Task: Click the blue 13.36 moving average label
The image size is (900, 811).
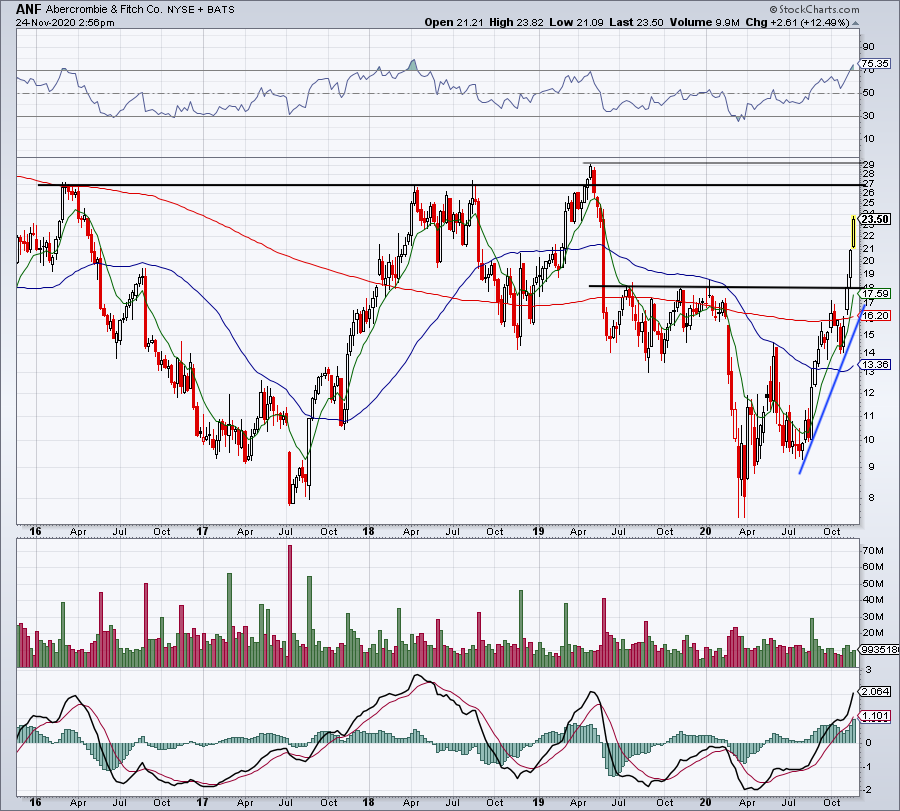Action: click(x=875, y=364)
